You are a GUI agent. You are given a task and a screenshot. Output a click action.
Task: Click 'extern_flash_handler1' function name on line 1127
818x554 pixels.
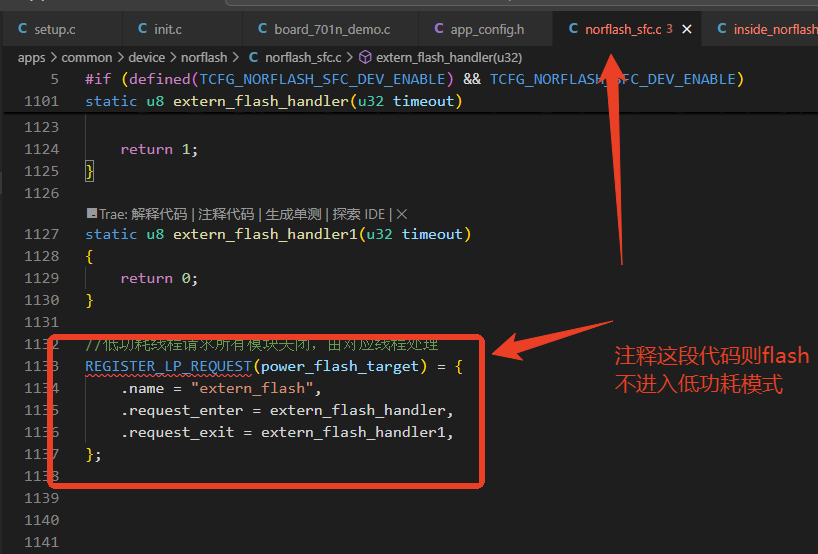click(x=265, y=234)
